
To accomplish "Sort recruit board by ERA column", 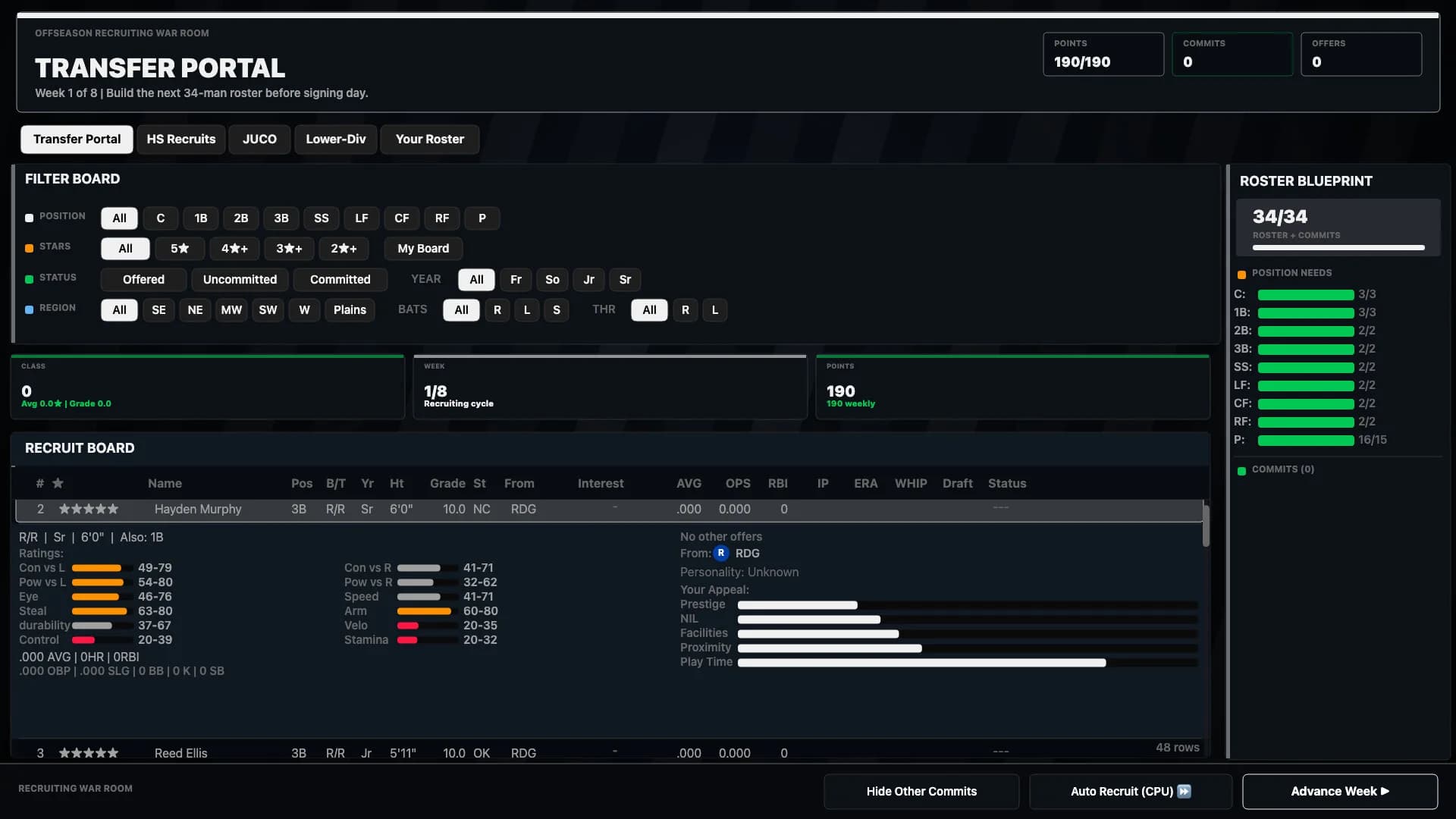I will point(865,484).
